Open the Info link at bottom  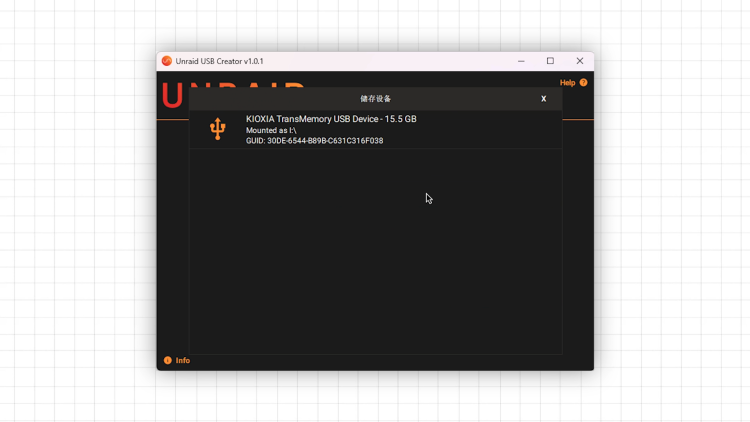183,360
